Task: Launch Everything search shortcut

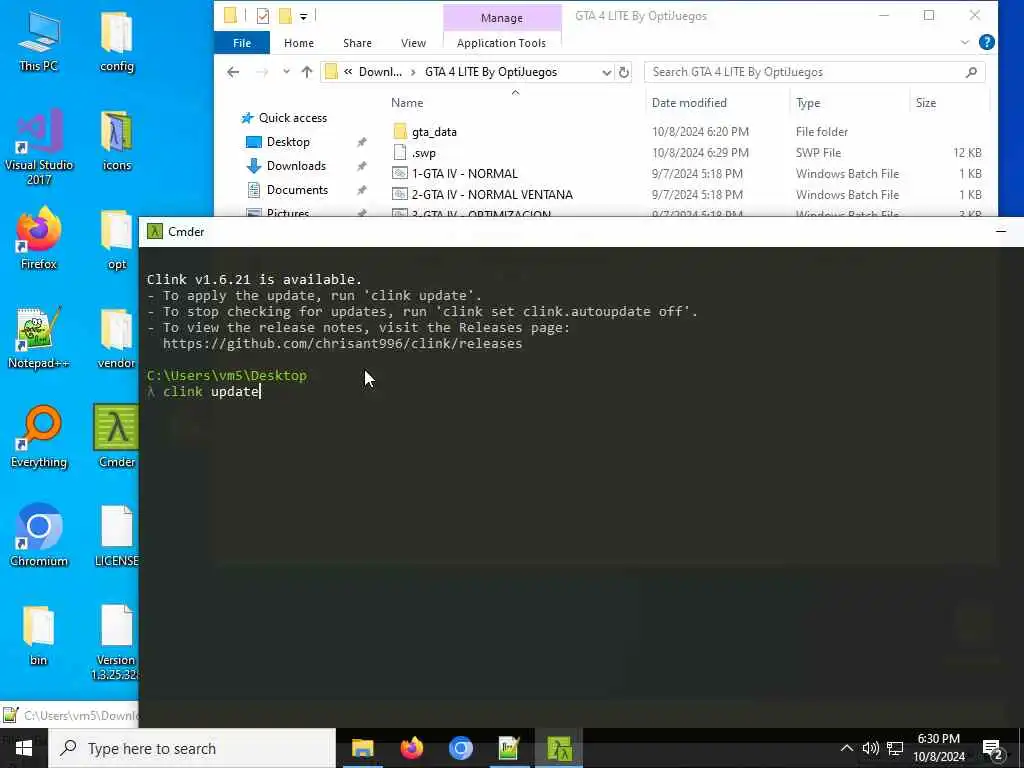Action: pos(39,437)
